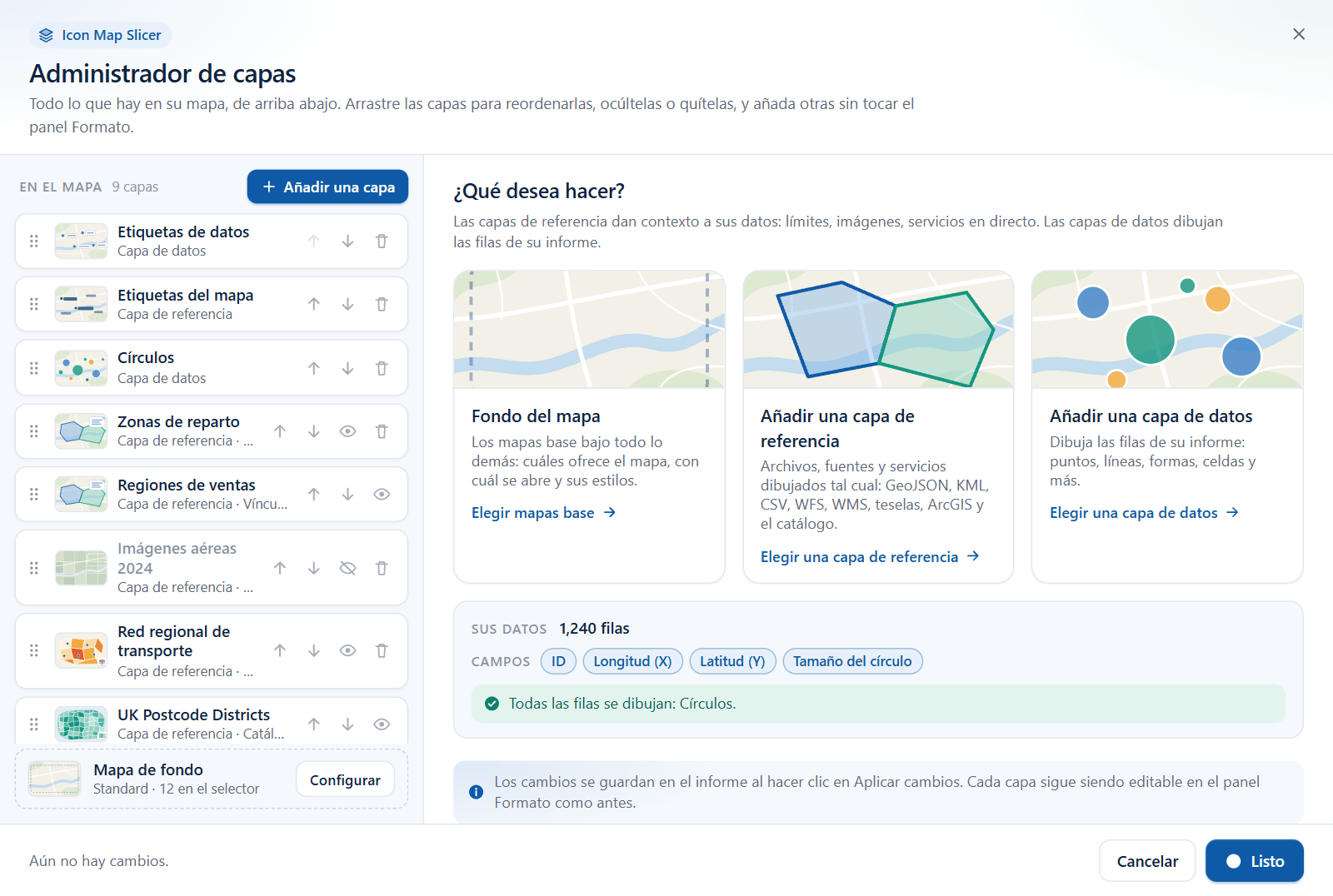Hide the Red regional de transporte layer
Viewport: 1333px width, 896px height.
(x=348, y=651)
